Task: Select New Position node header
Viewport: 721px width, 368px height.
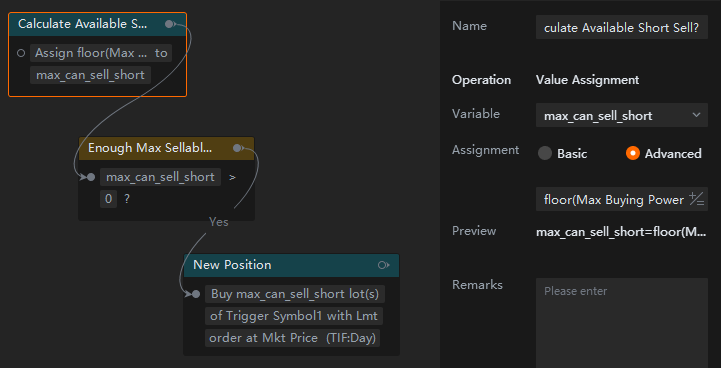Action: [x=291, y=265]
